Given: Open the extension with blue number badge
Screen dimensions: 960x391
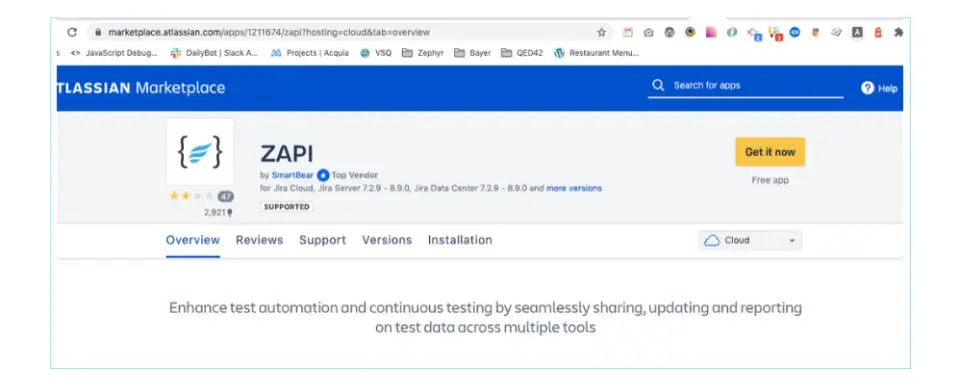Looking at the screenshot, I should (754, 34).
